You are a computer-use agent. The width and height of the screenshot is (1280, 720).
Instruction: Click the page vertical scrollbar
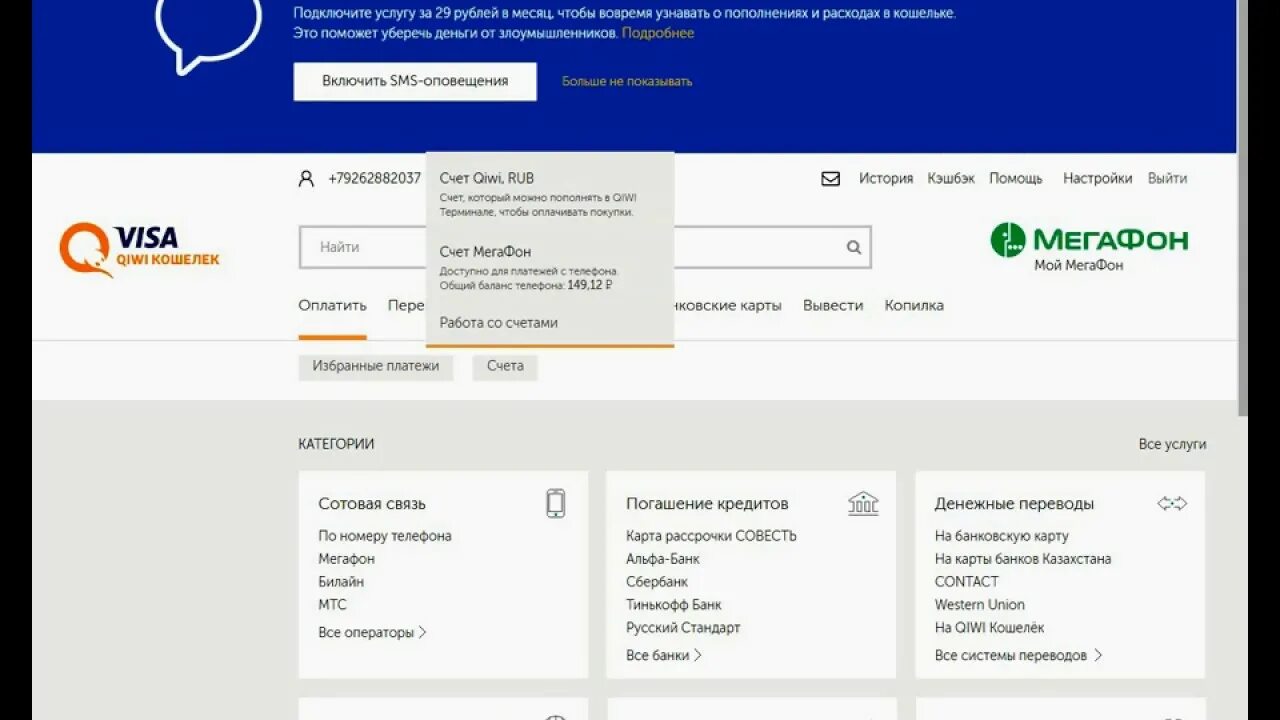point(1243,208)
